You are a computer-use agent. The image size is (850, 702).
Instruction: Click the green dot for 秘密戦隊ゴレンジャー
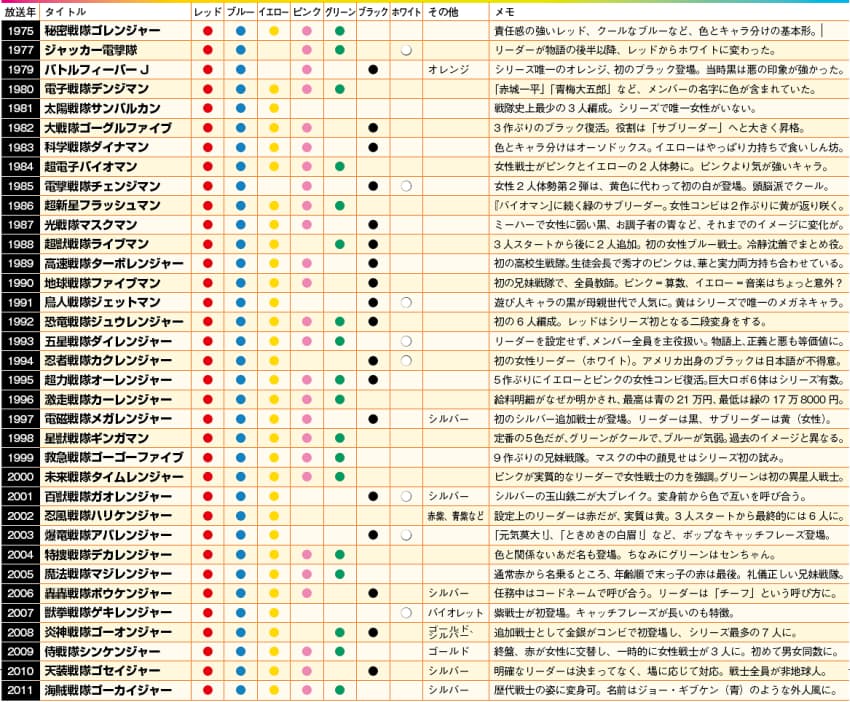(340, 31)
